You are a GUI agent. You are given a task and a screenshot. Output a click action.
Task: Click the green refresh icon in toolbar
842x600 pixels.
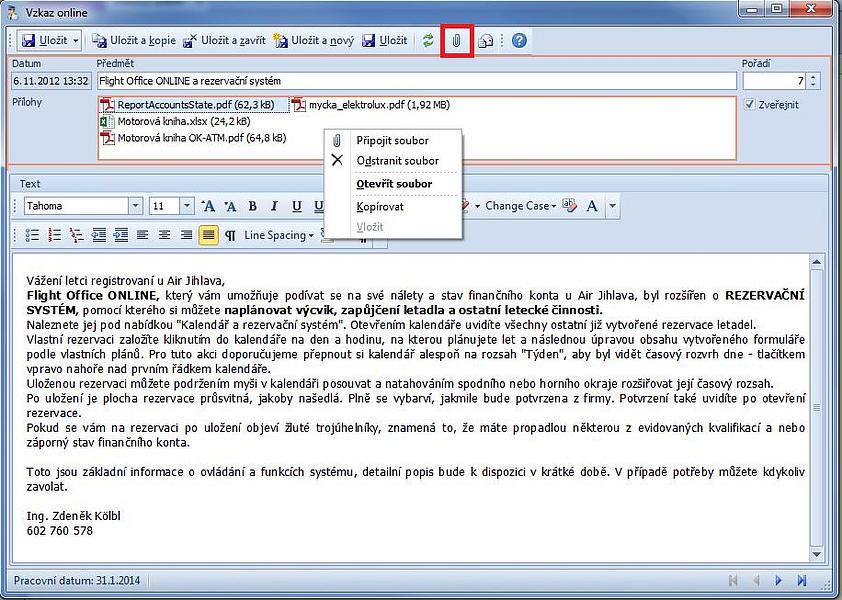429,41
